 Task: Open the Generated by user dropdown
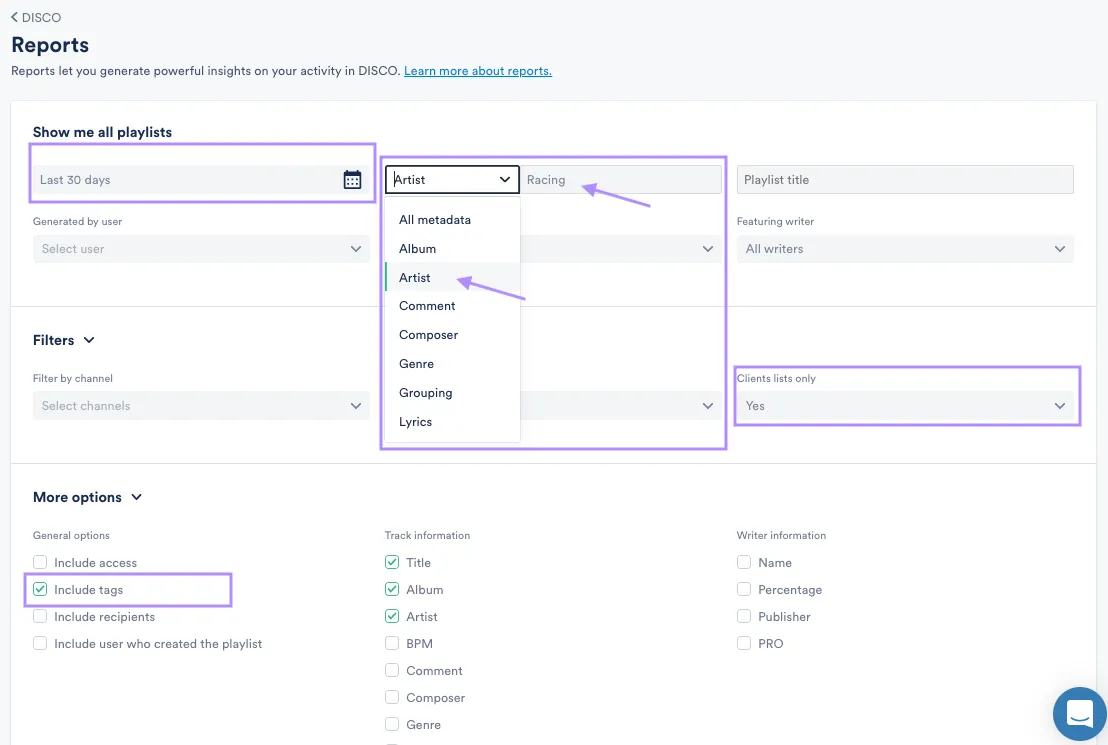[200, 249]
